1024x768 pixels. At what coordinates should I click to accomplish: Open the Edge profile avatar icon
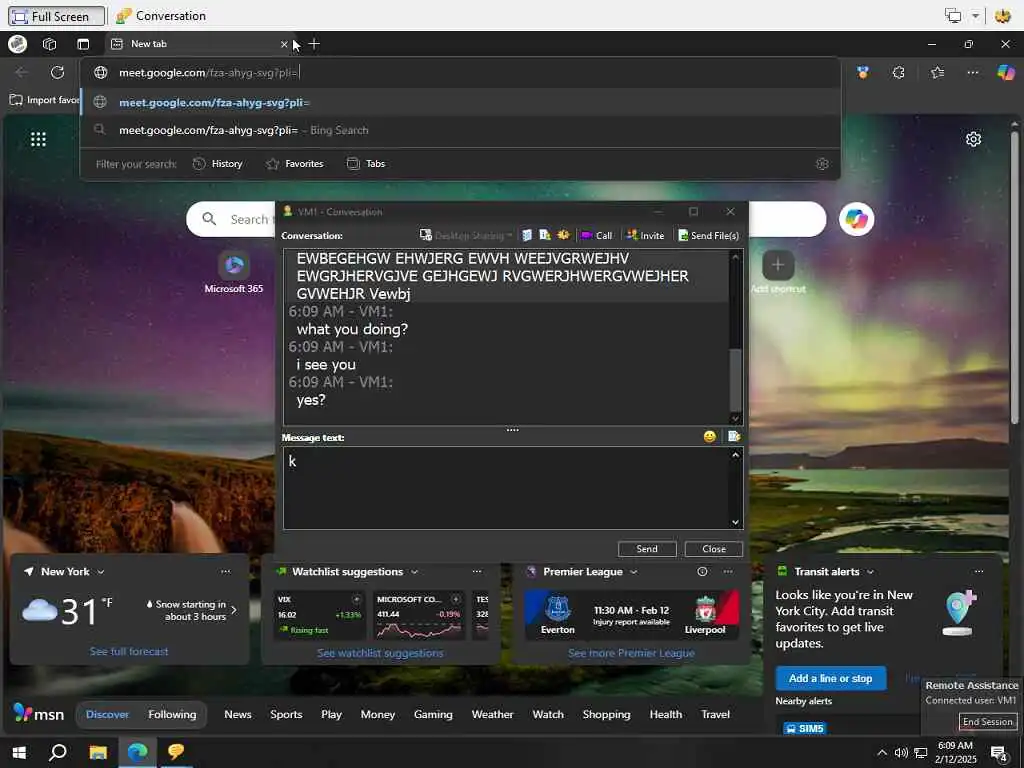point(18,44)
